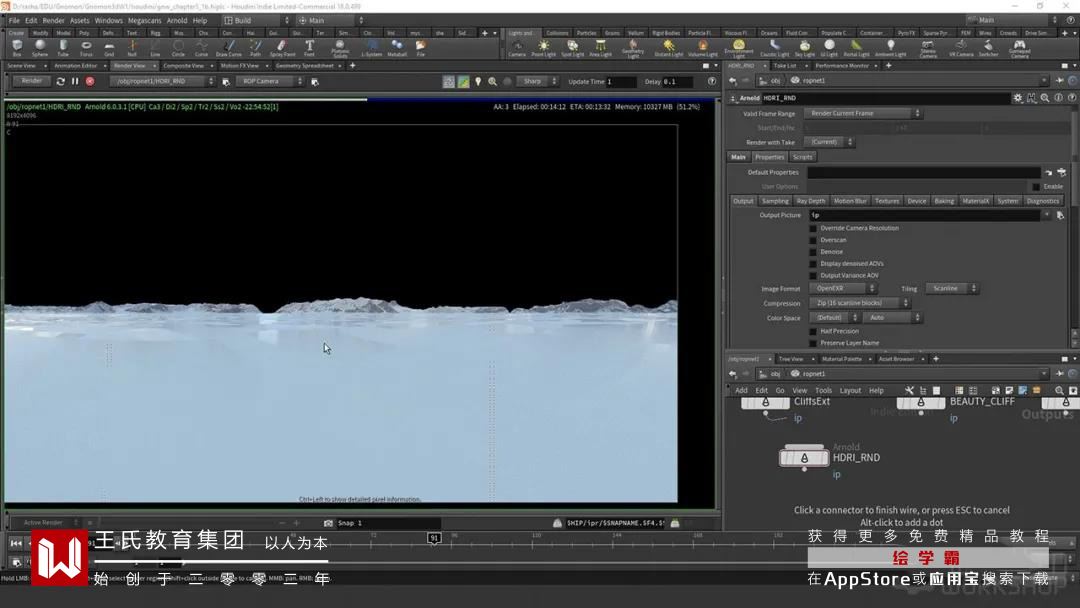Screen dimensions: 1080x608
Task: Select the Metaball shelf tool
Action: [x=397, y=48]
